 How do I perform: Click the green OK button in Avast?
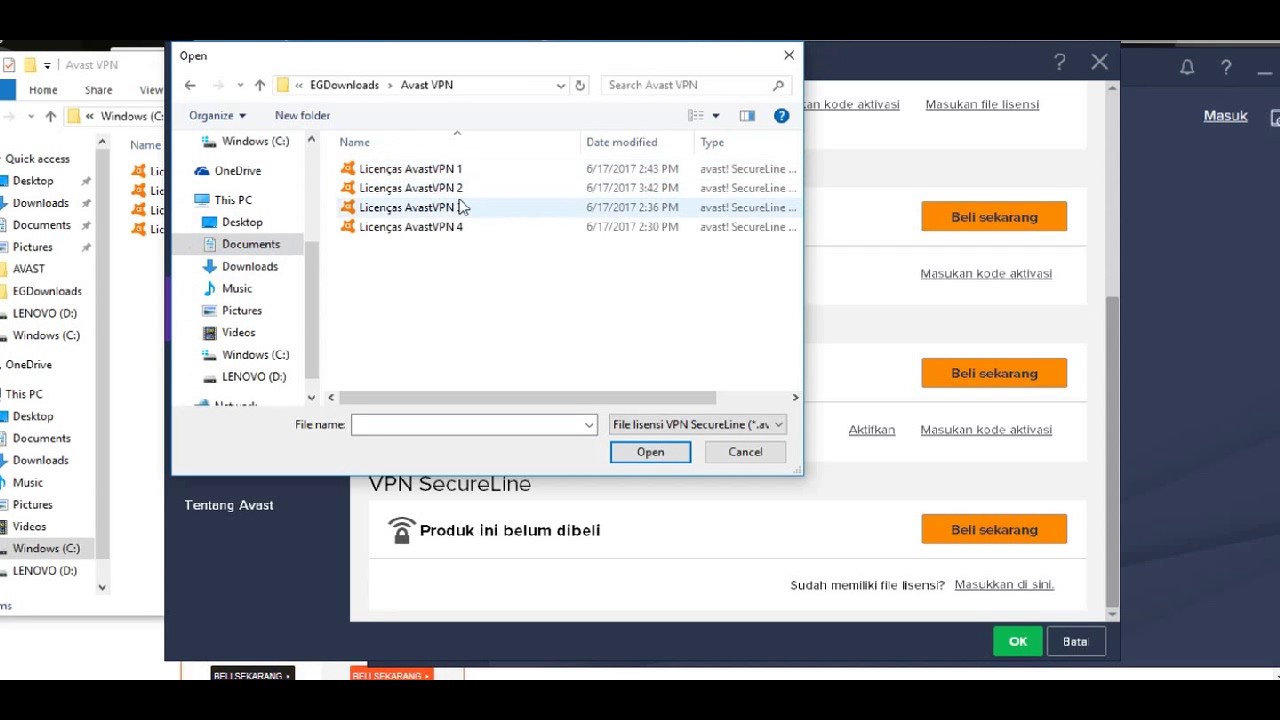[1018, 642]
